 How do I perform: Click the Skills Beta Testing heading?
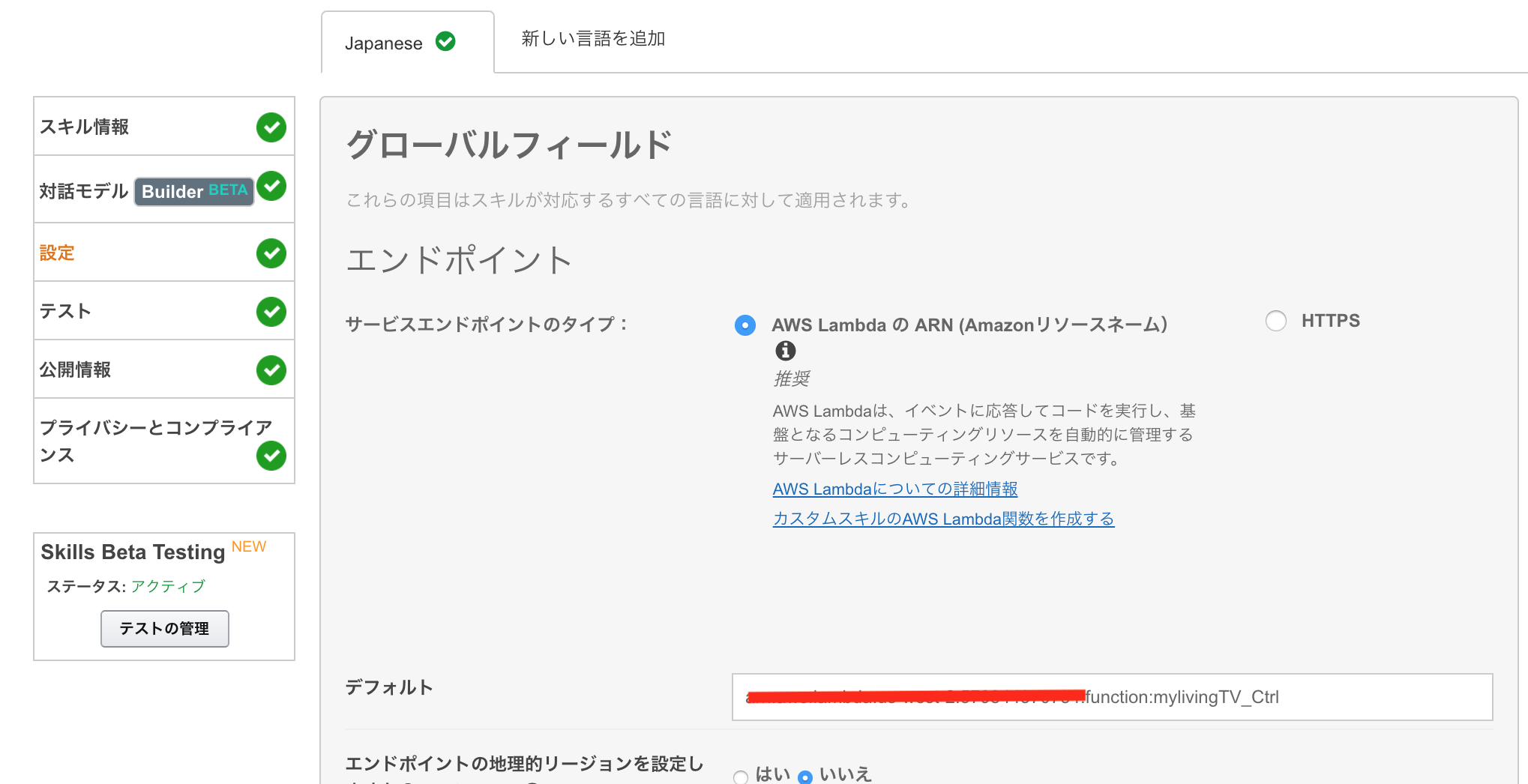[133, 552]
